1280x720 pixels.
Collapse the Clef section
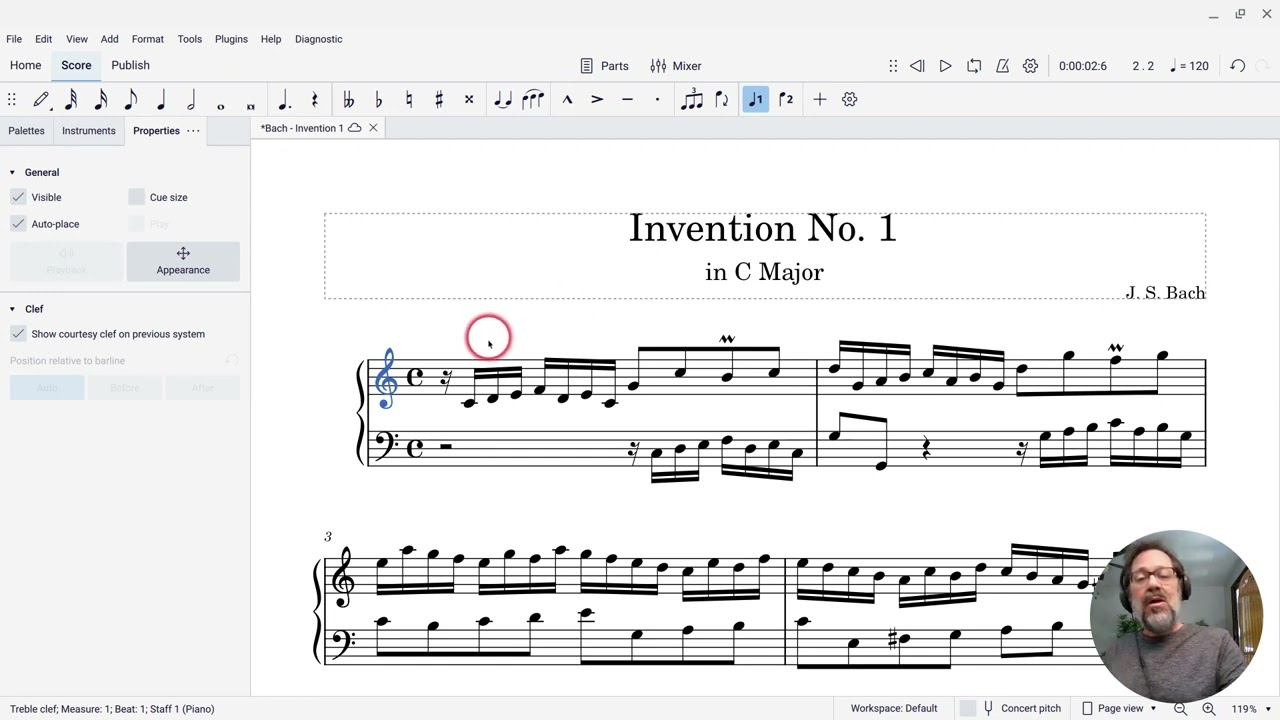pos(12,309)
